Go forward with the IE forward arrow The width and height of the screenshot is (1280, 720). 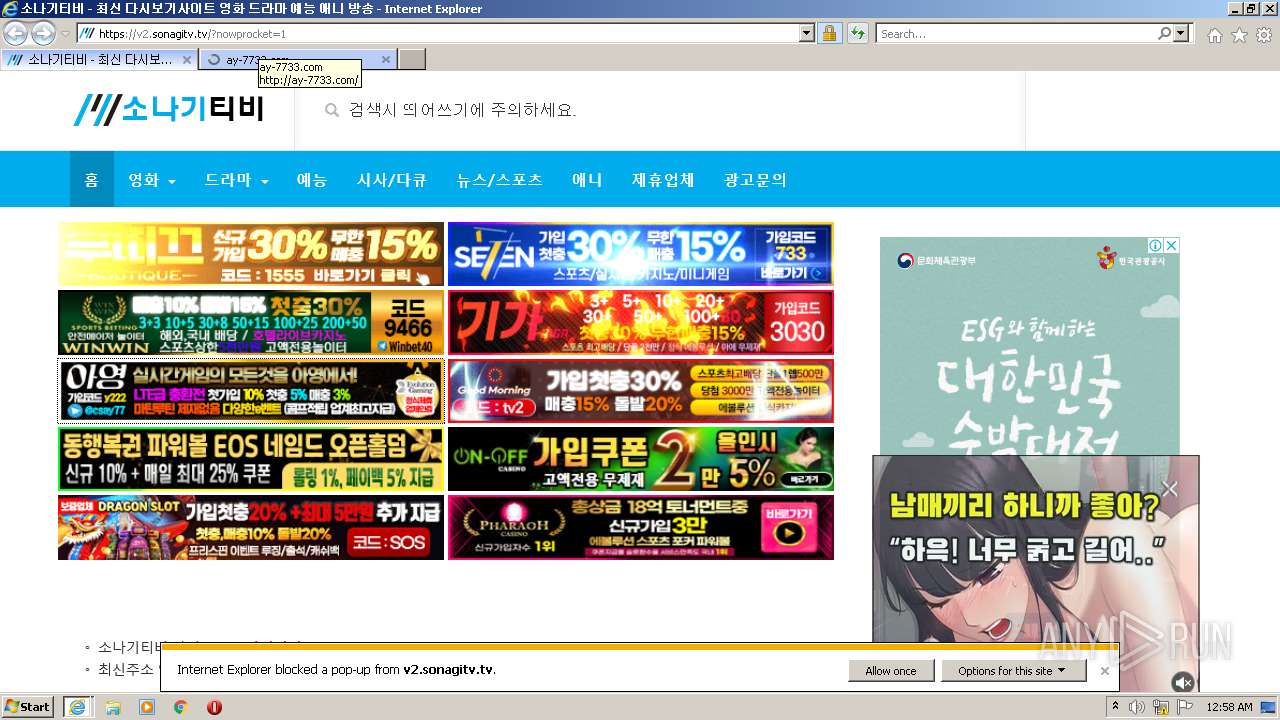[x=43, y=33]
